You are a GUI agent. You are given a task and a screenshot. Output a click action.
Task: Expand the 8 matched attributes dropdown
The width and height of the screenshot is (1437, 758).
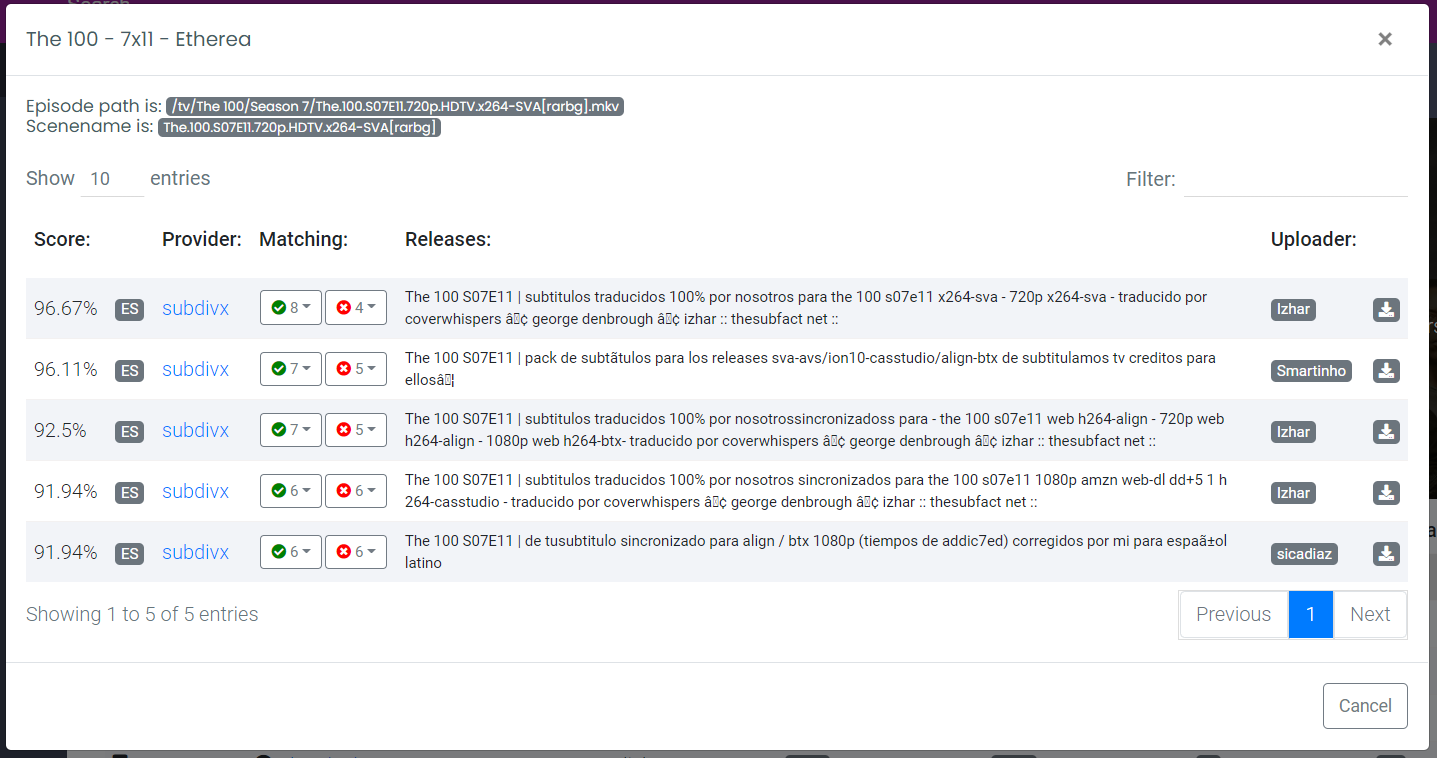pos(290,307)
